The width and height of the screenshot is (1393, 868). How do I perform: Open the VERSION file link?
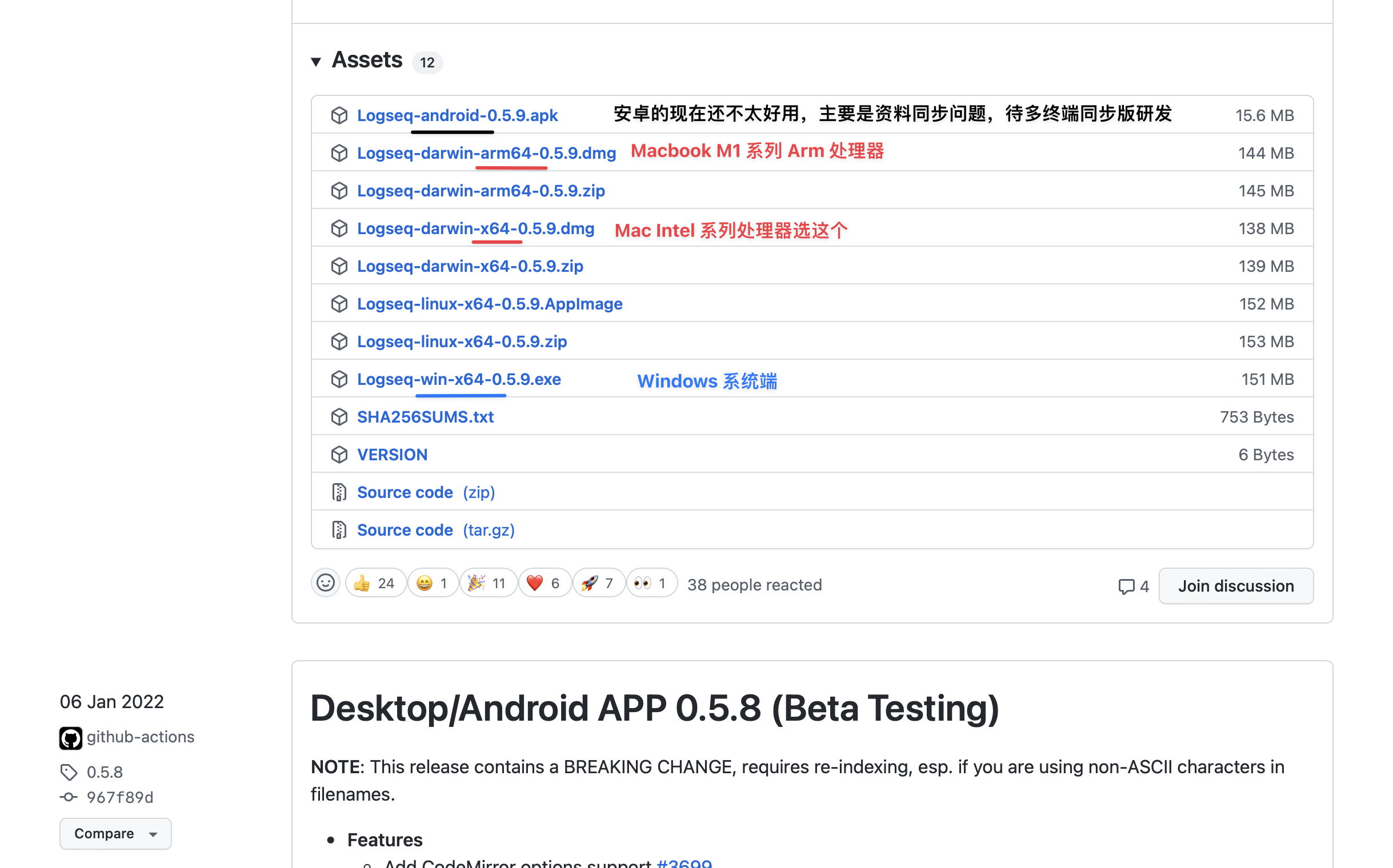[x=393, y=455]
